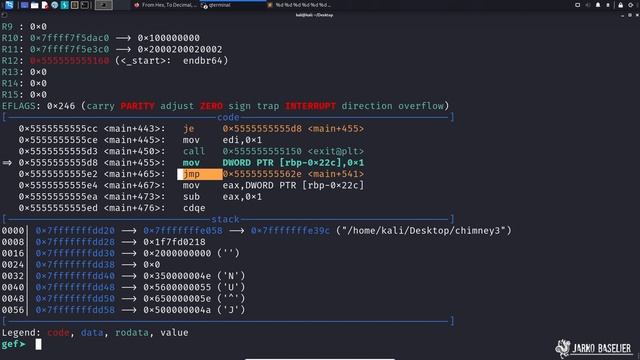
Task: Open the power/logout tray icon
Action: [x=631, y=5]
